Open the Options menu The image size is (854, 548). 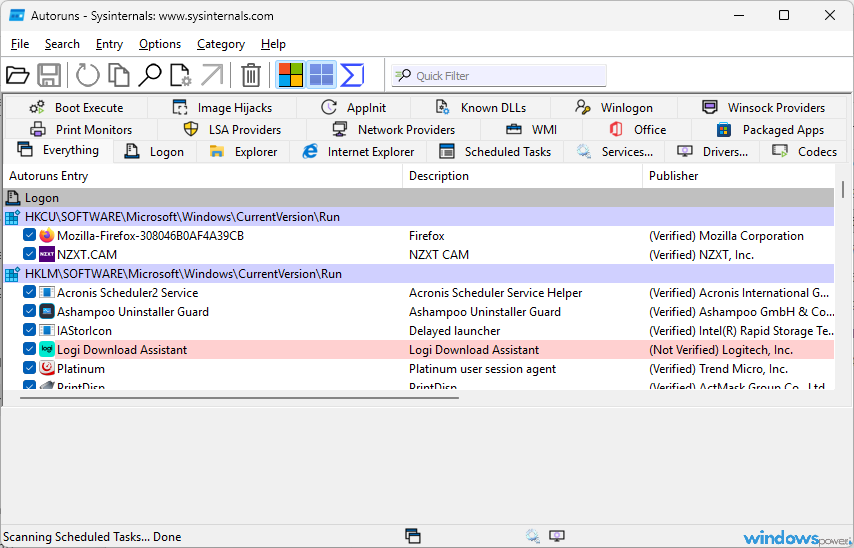pos(160,44)
